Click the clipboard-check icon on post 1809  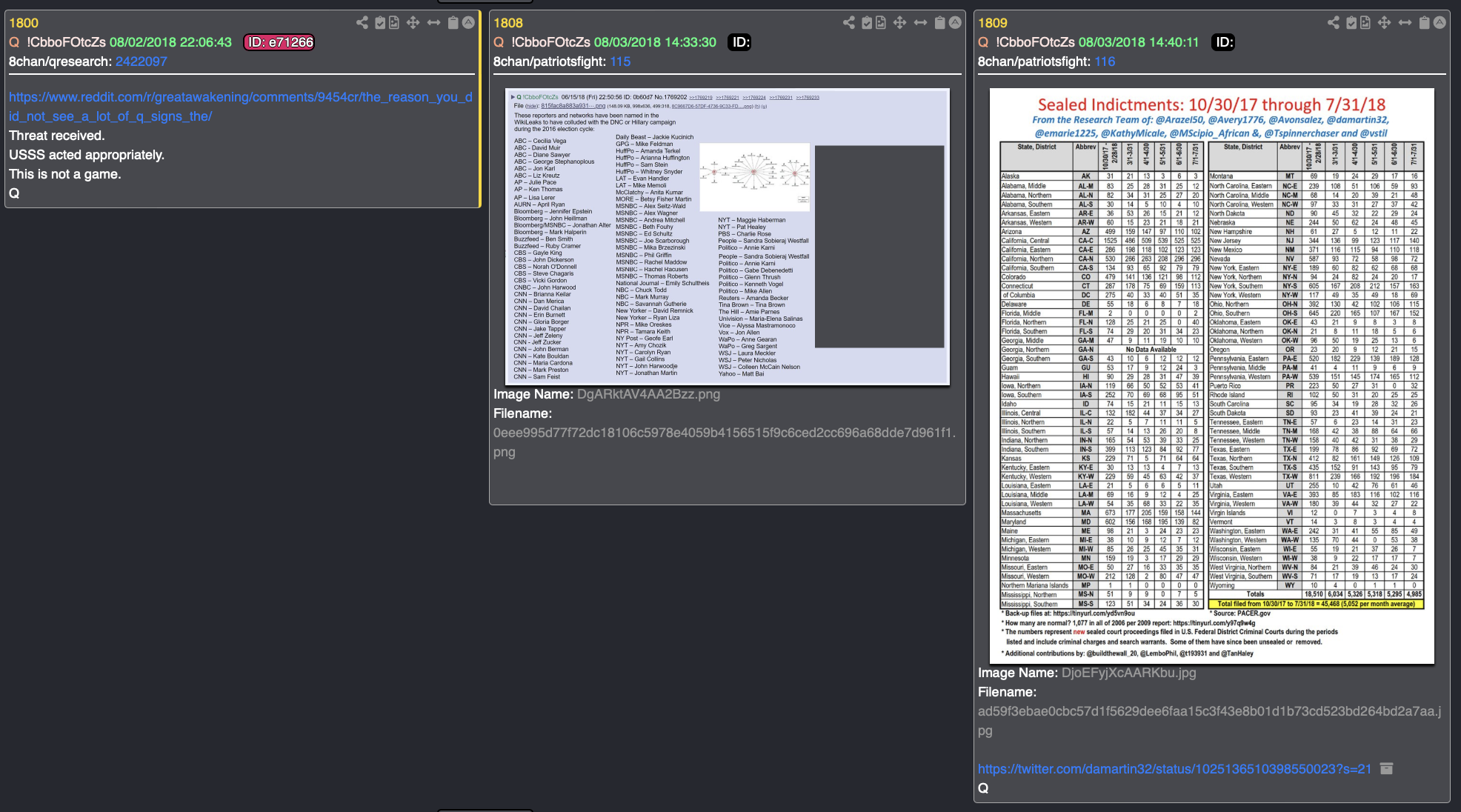pyautogui.click(x=1351, y=22)
